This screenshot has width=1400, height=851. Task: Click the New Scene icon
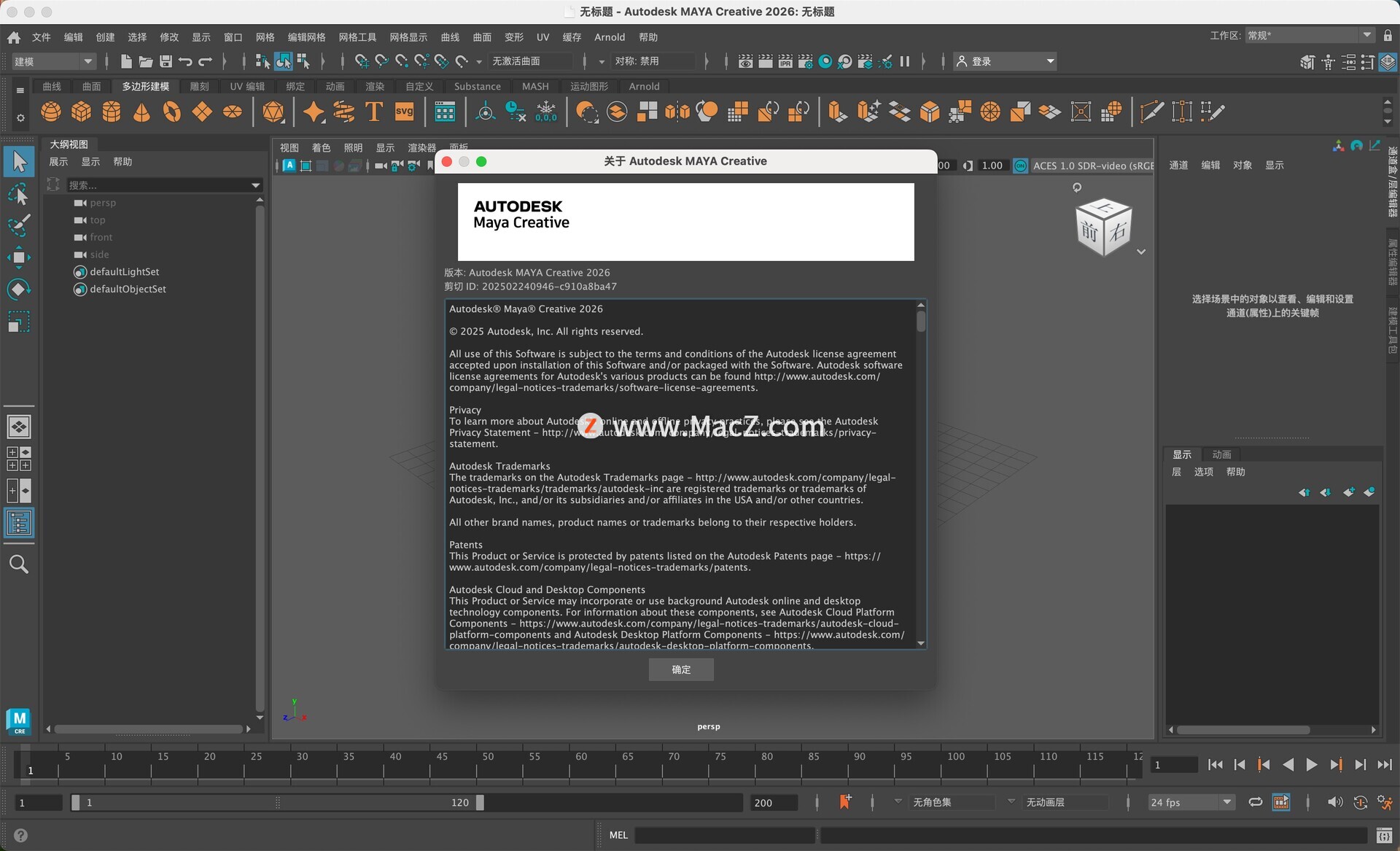[126, 61]
